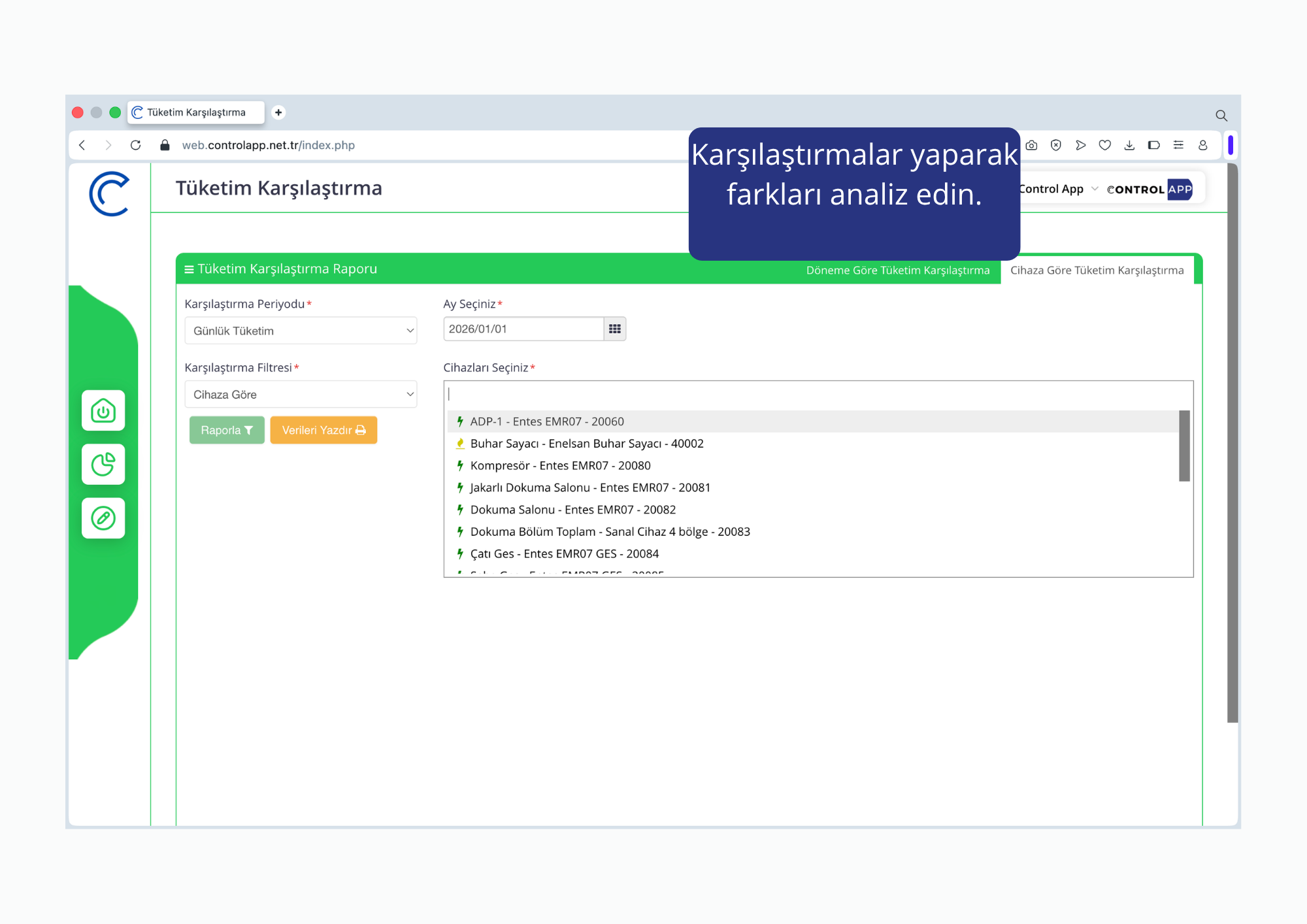Open browser downloads icon
1307x924 pixels.
coord(1129,145)
